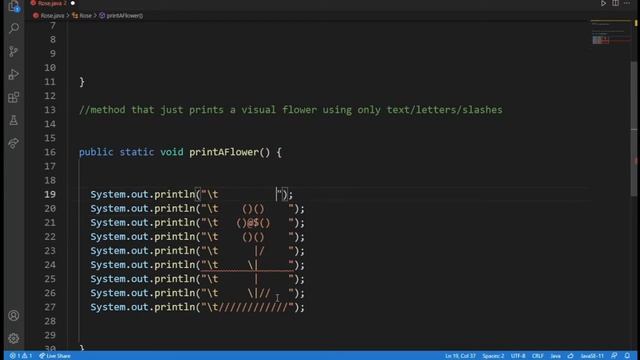Open the errors and warnings status item
640x360 pixels.
click(x=21, y=356)
